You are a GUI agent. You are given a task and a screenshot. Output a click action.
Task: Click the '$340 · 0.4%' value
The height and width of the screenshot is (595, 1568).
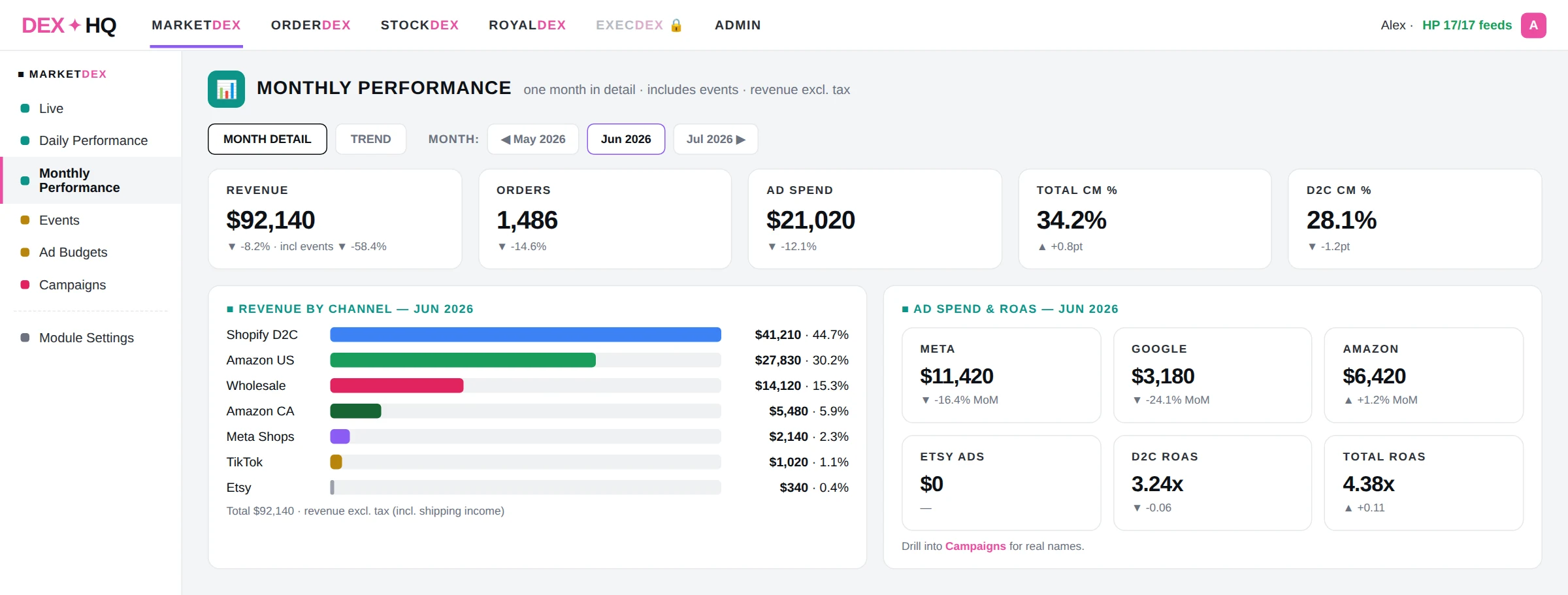pos(814,487)
